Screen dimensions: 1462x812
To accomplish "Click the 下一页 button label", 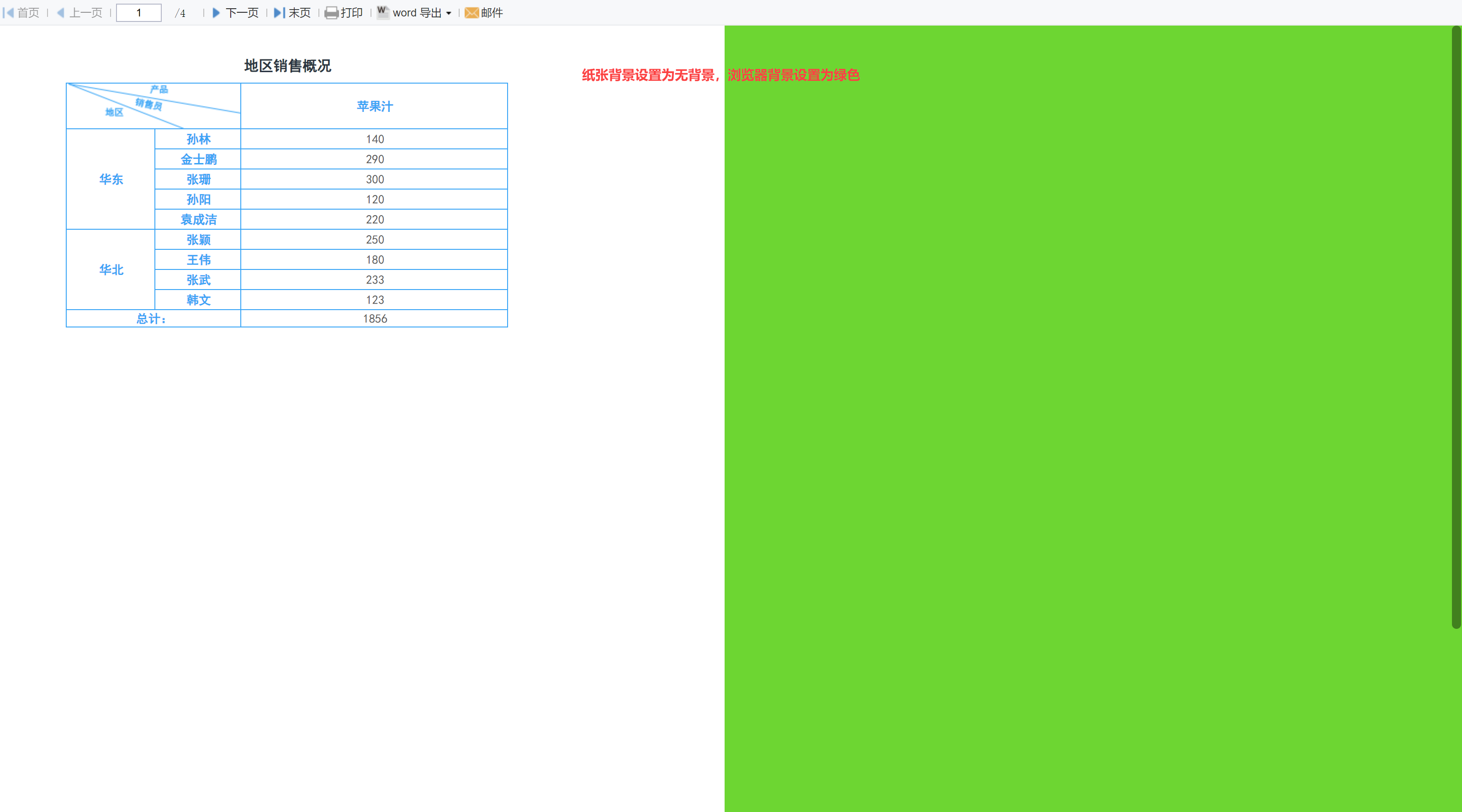I will pos(242,12).
